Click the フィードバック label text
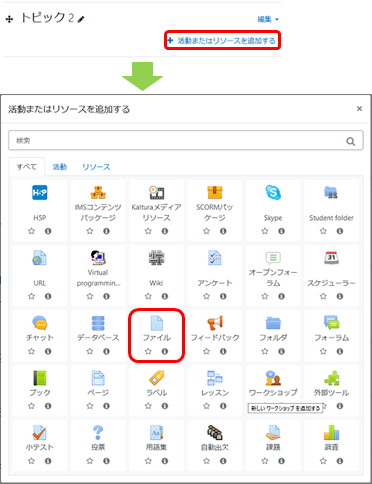Viewport: 372px width, 484px height. pos(215,337)
